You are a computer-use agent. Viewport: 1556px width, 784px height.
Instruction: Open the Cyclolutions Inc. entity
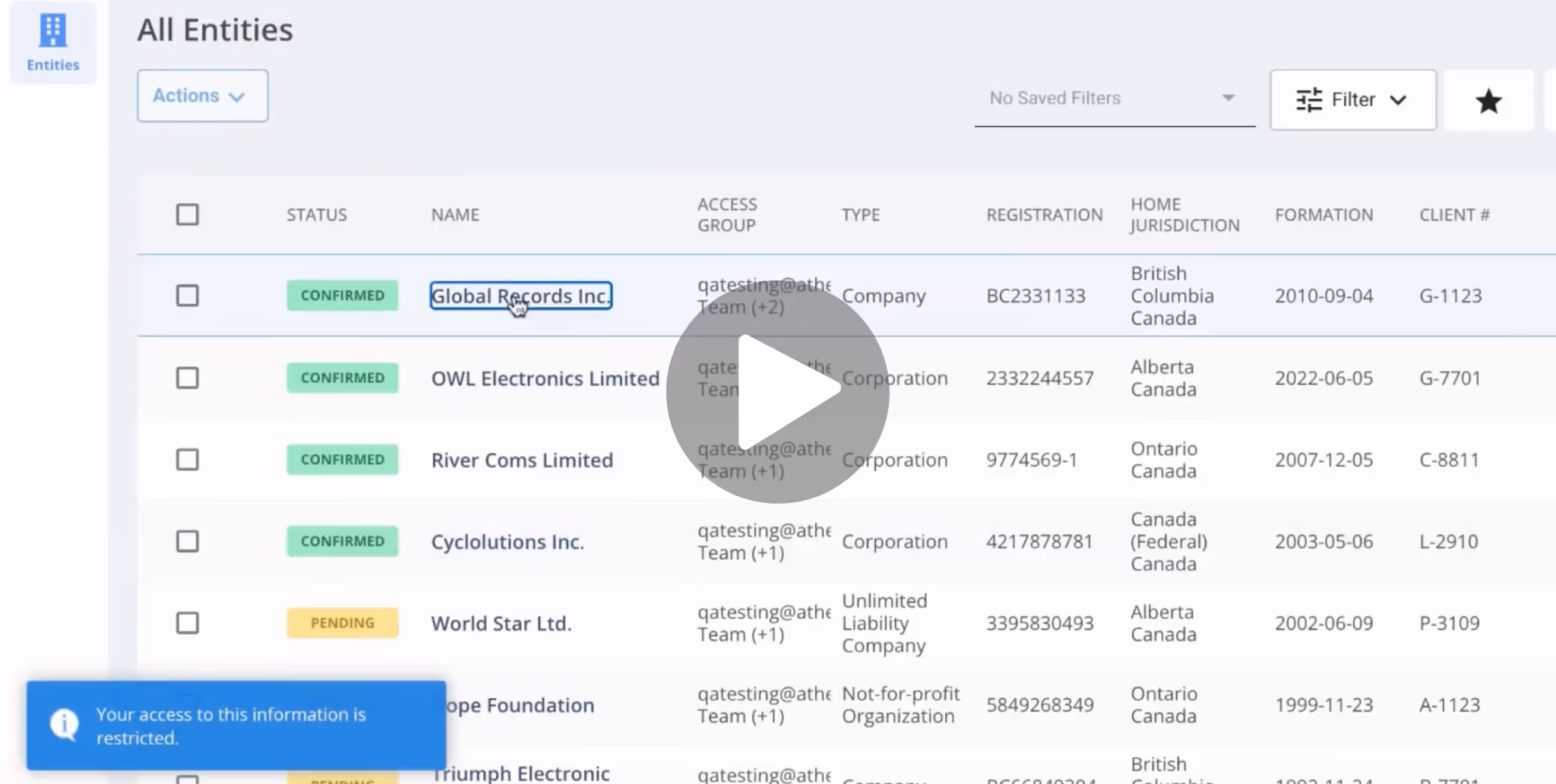508,542
